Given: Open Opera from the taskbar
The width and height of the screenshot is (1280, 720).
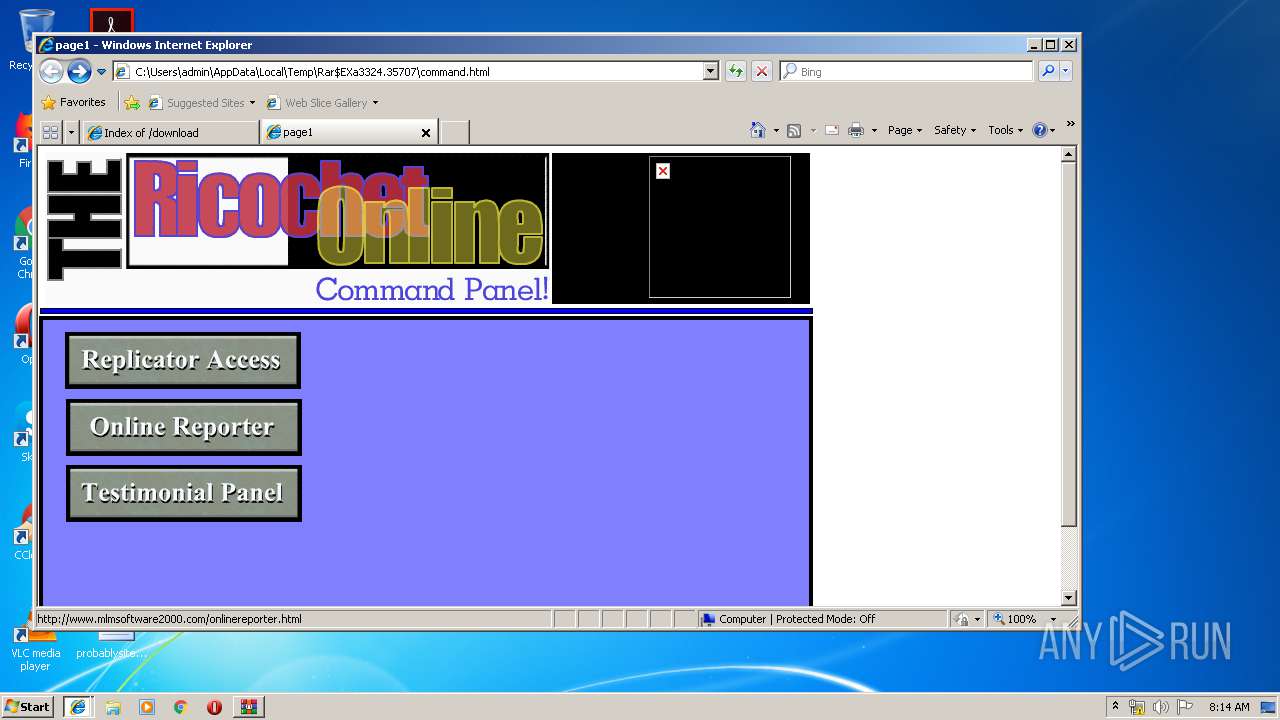Looking at the screenshot, I should point(214,706).
